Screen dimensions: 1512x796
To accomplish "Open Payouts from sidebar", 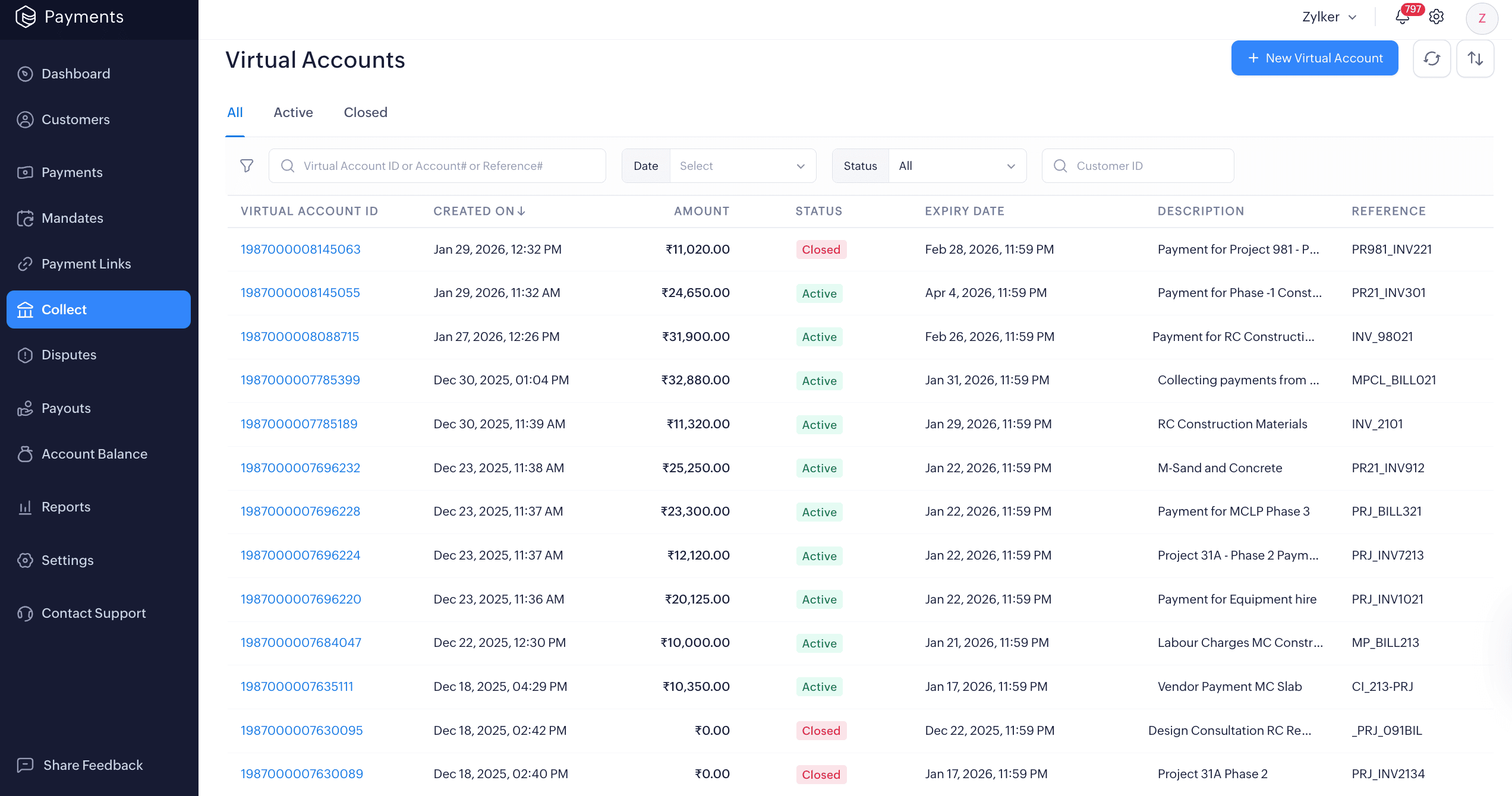I will click(65, 408).
